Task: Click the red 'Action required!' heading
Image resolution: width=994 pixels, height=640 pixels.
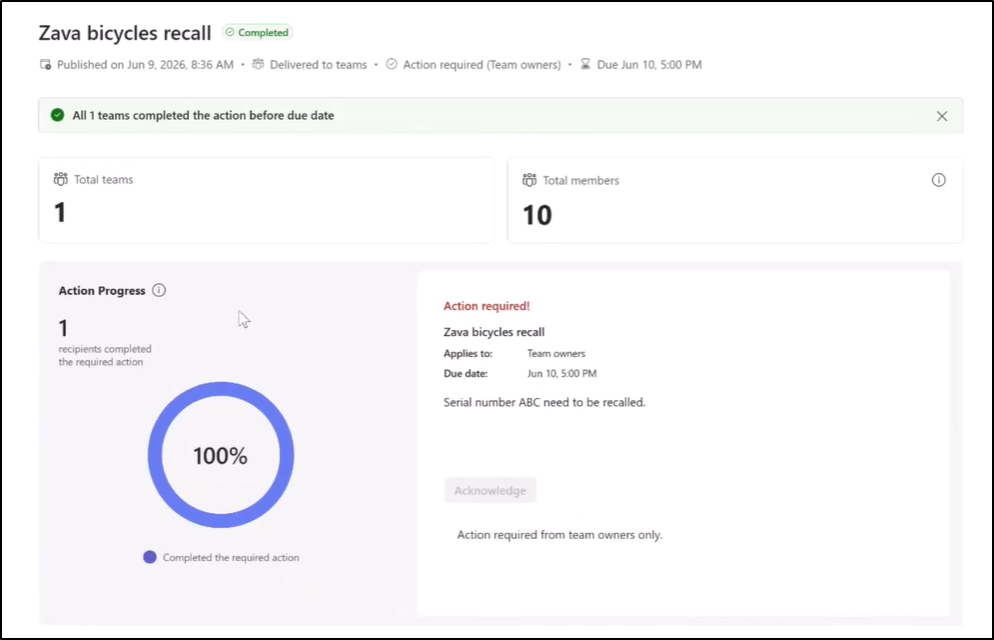Action: [x=486, y=306]
